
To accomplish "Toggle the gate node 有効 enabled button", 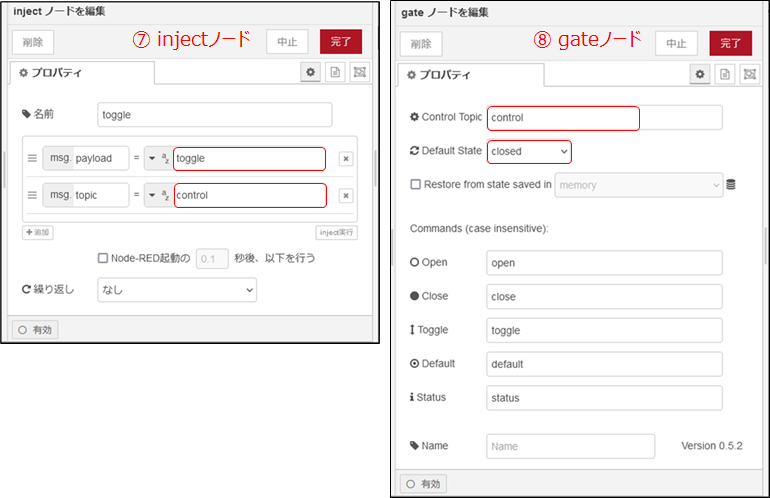I will point(423,484).
